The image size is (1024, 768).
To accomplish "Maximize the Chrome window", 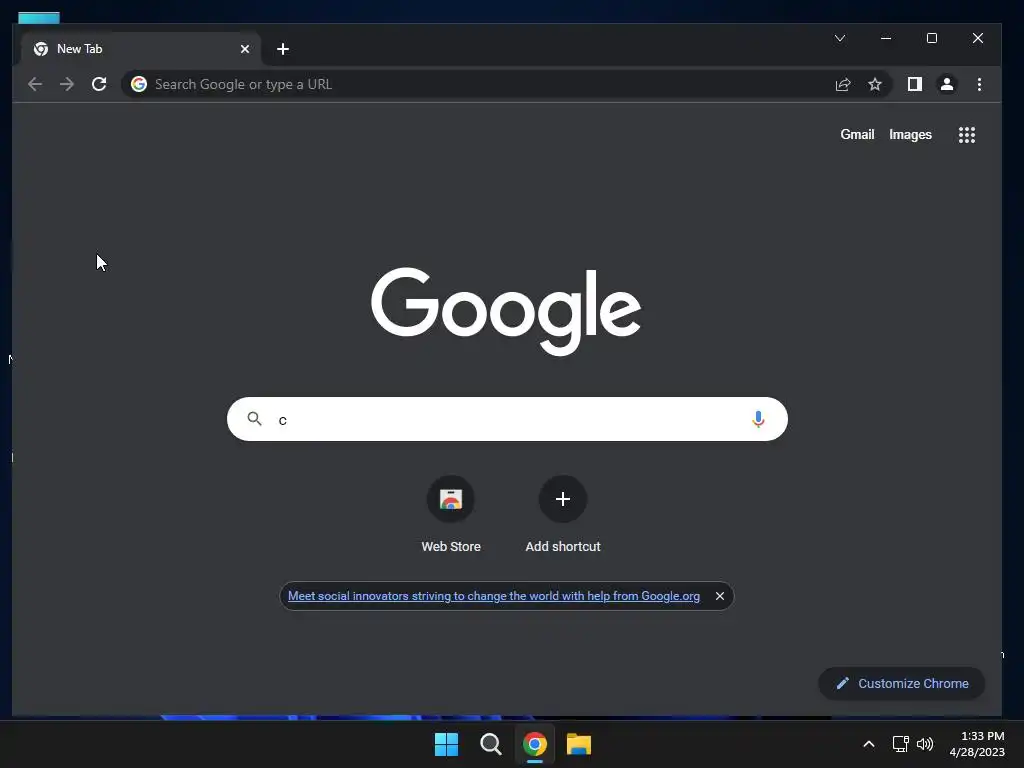I will [x=932, y=39].
